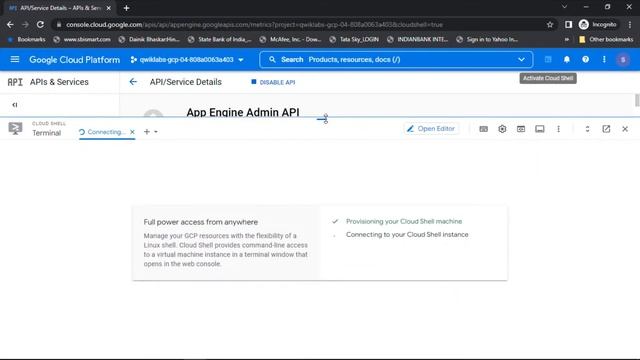Viewport: 640px width, 360px height.
Task: Click the browser address bar URL
Action: 254,24
